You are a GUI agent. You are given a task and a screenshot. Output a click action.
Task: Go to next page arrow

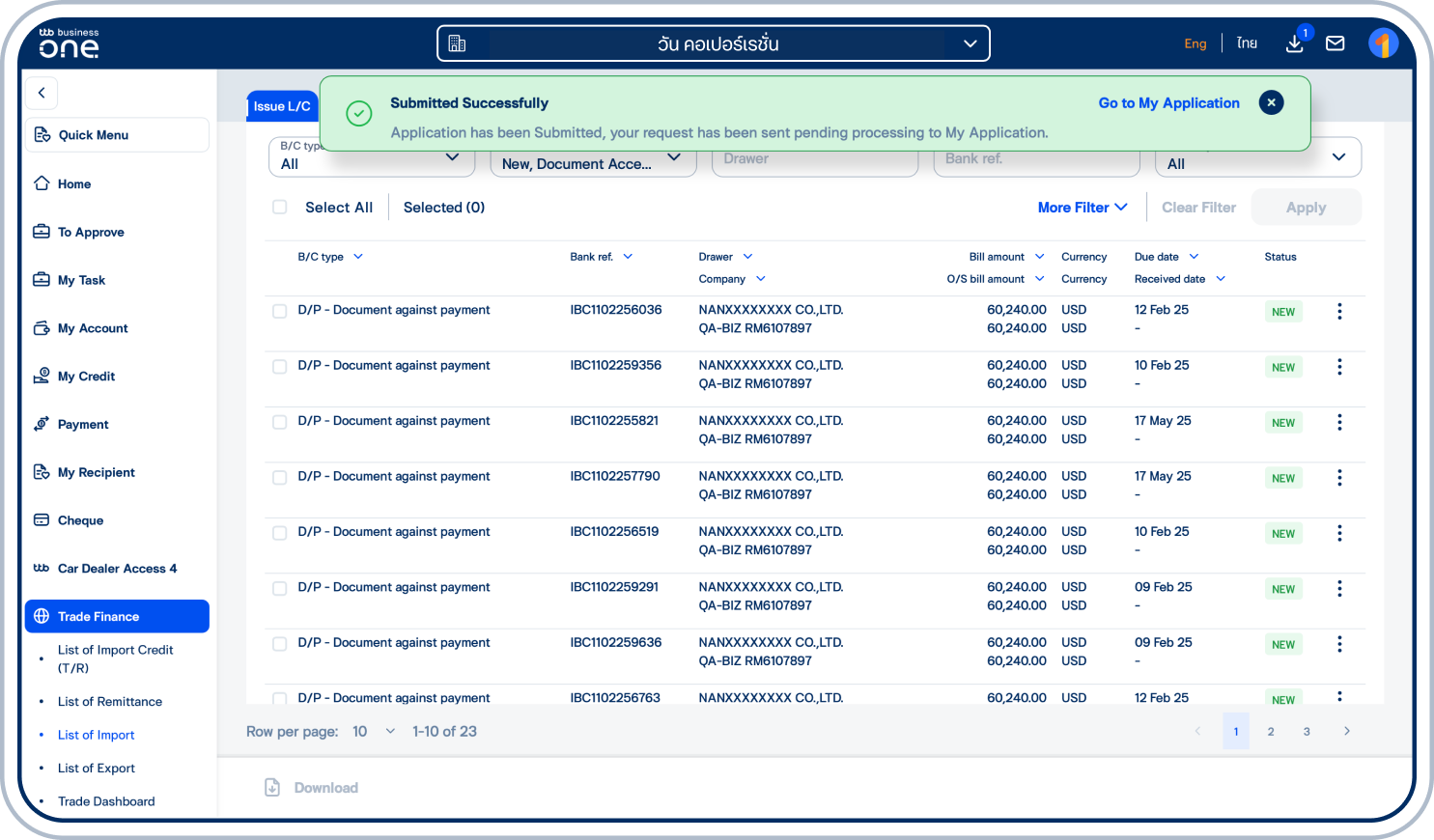[x=1346, y=731]
